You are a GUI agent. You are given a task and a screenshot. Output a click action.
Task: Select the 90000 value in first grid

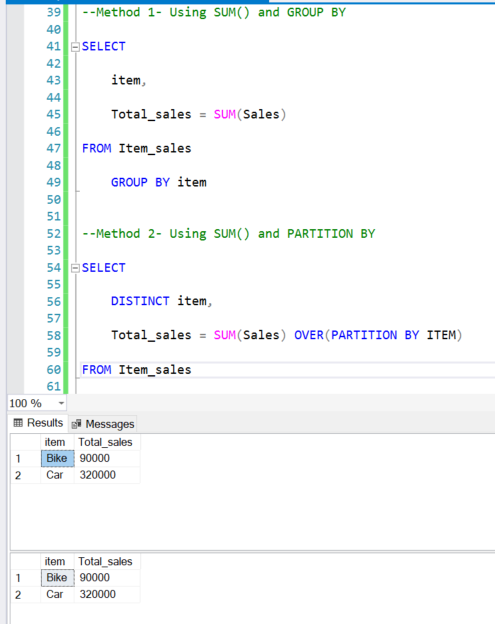107,458
